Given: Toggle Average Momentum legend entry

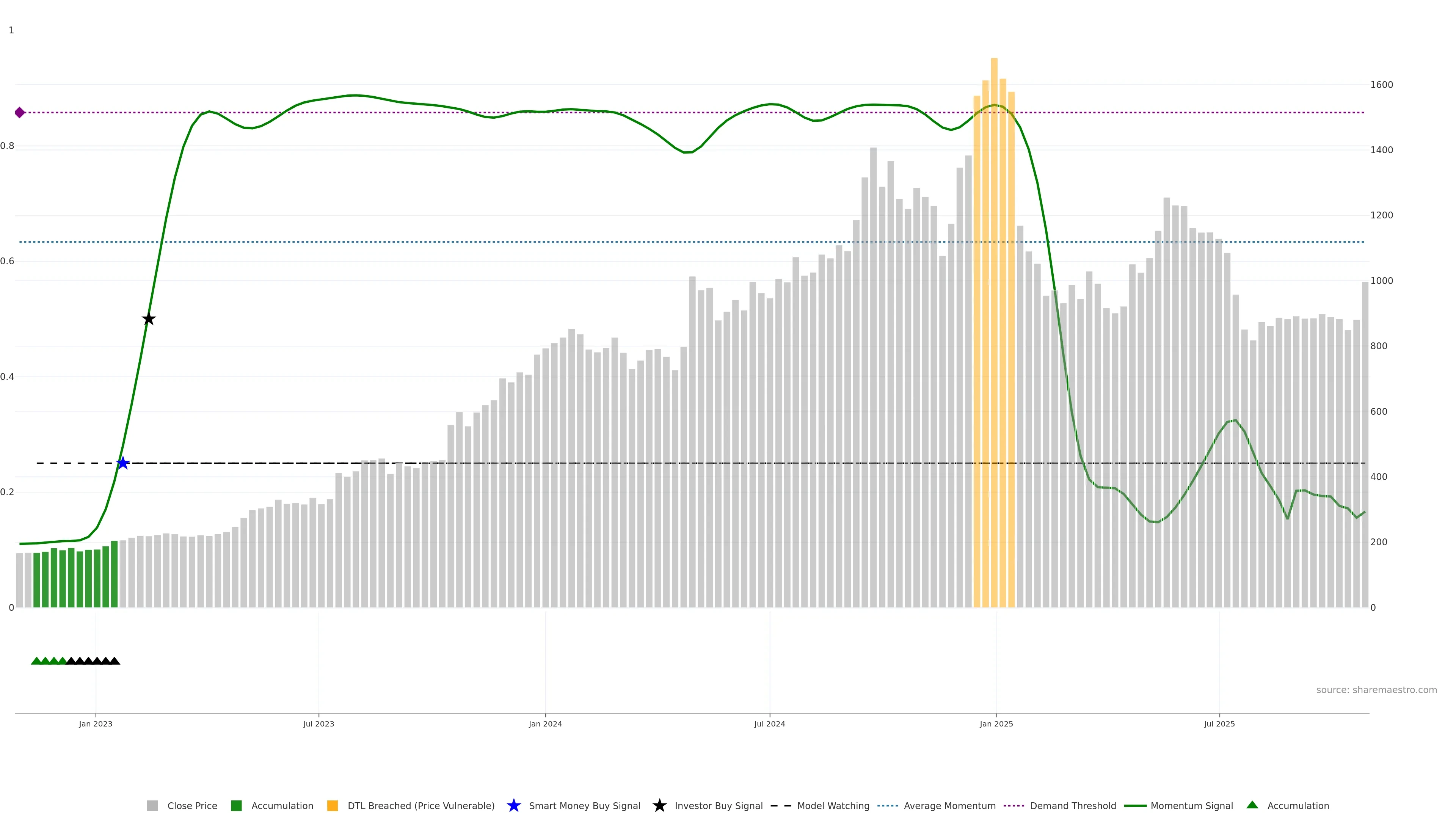Looking at the screenshot, I should point(949,805).
